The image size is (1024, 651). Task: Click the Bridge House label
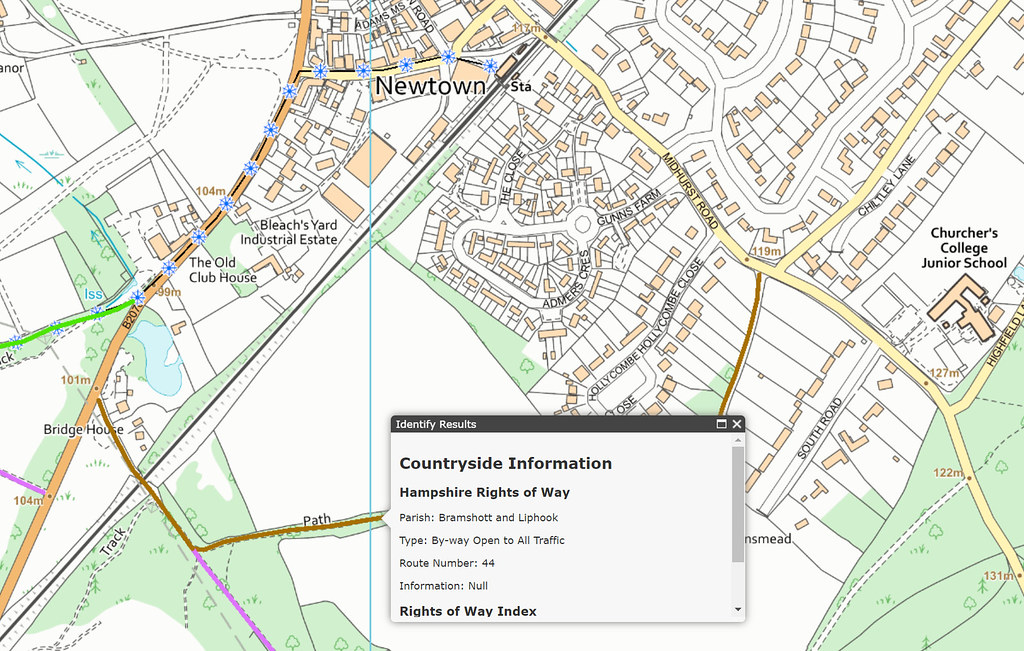point(83,429)
